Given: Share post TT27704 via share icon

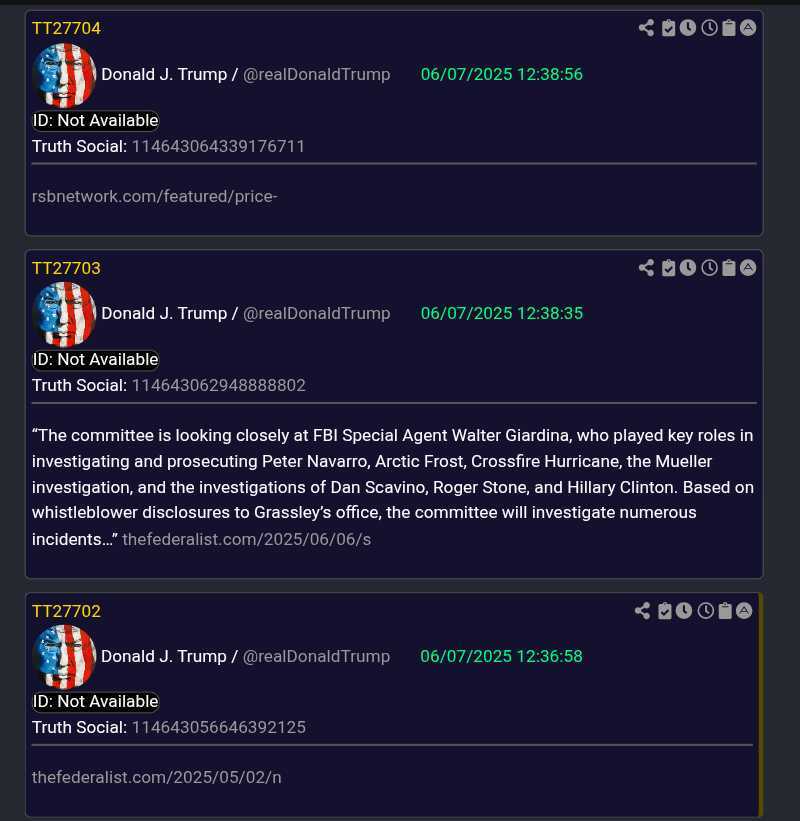Looking at the screenshot, I should (x=647, y=28).
